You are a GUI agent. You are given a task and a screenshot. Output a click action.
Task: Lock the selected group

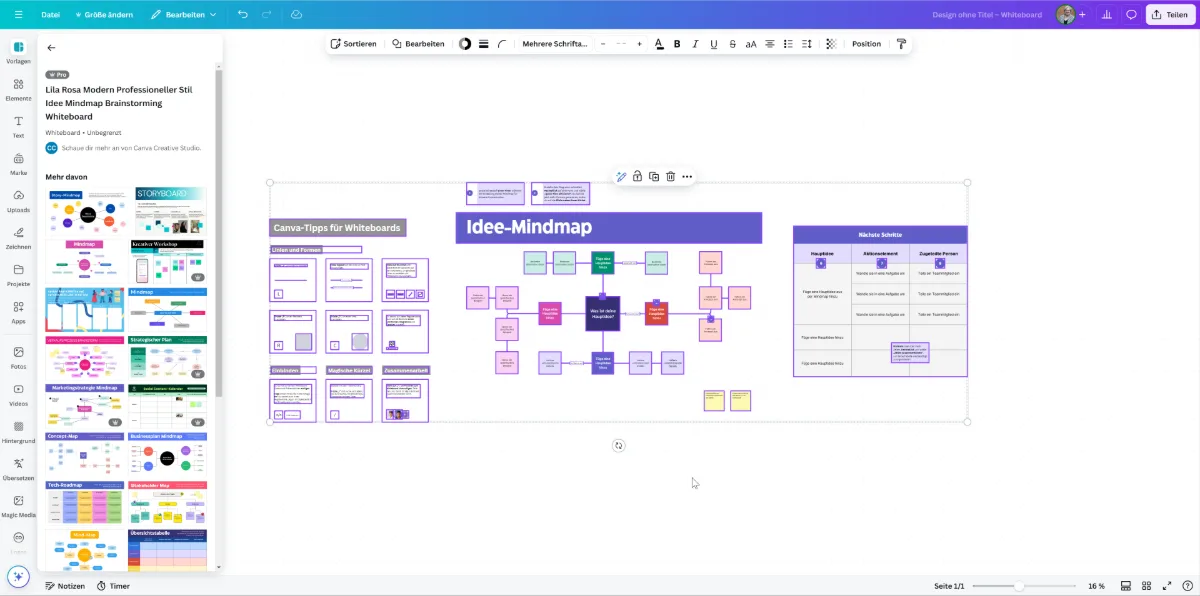(637, 177)
